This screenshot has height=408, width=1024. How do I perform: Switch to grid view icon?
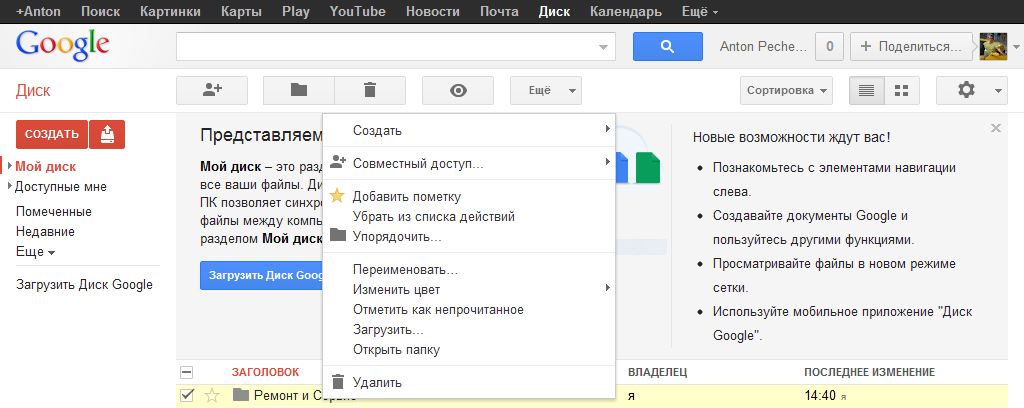902,91
